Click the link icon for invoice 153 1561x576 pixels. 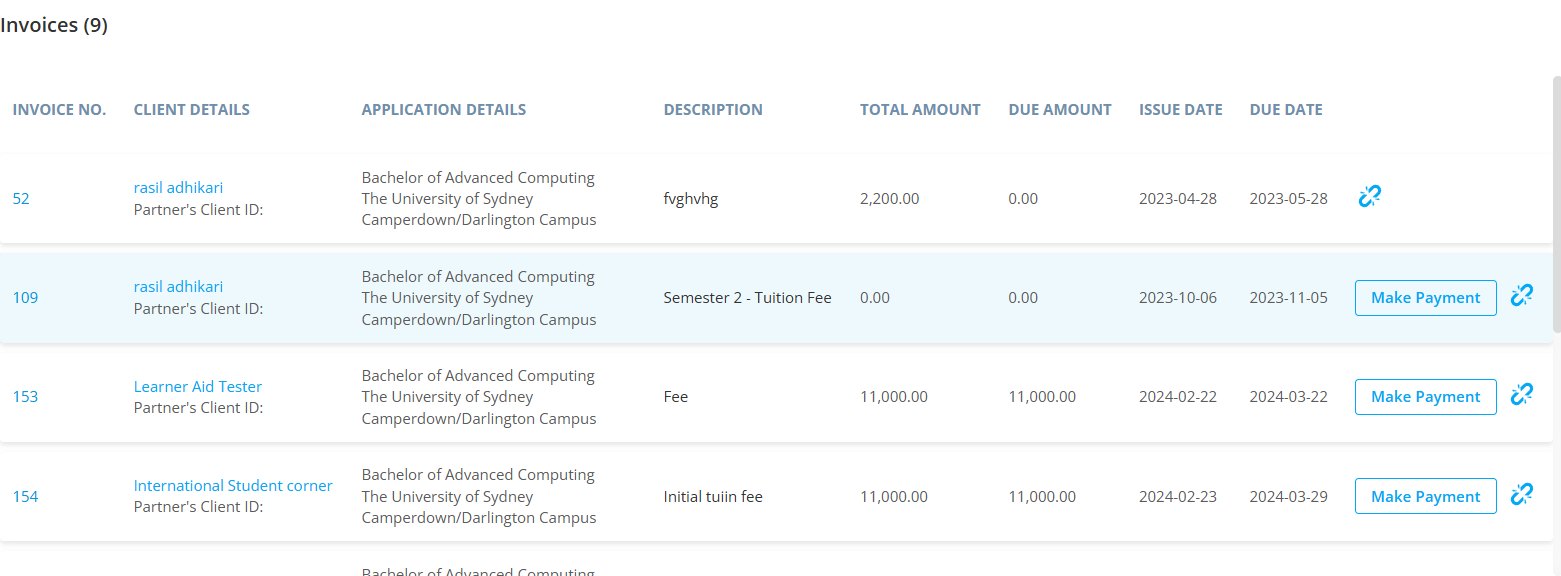click(1521, 395)
